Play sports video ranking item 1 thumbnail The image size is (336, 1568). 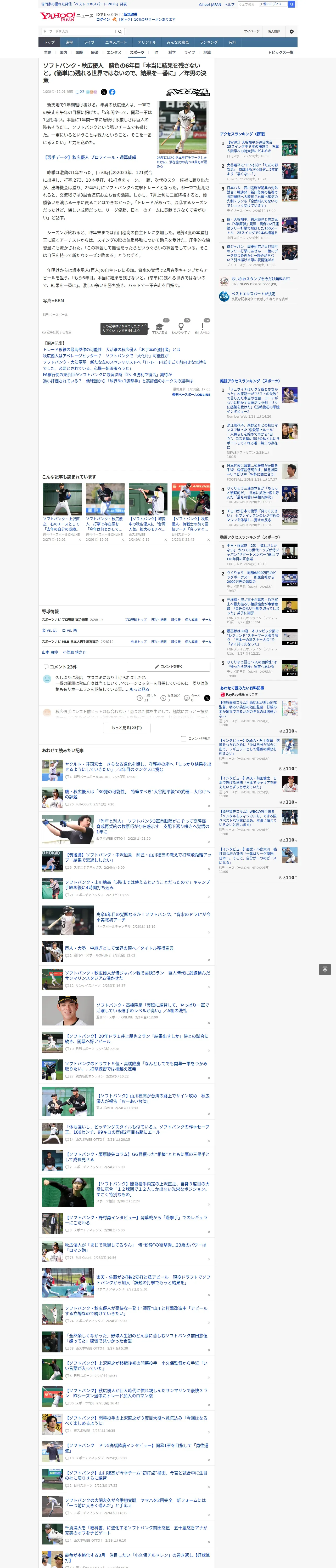290,551
